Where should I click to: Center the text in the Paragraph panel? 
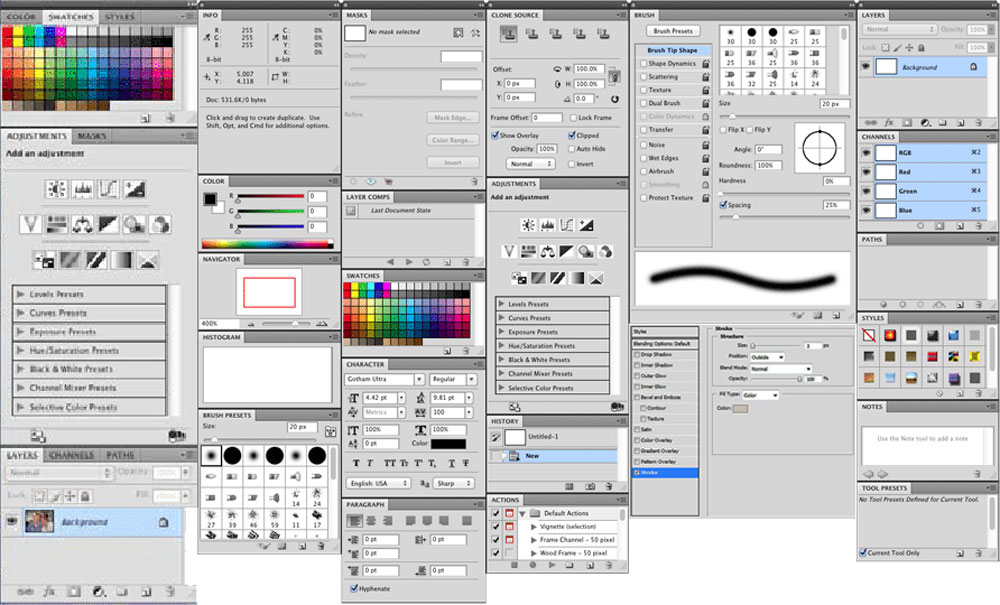371,521
